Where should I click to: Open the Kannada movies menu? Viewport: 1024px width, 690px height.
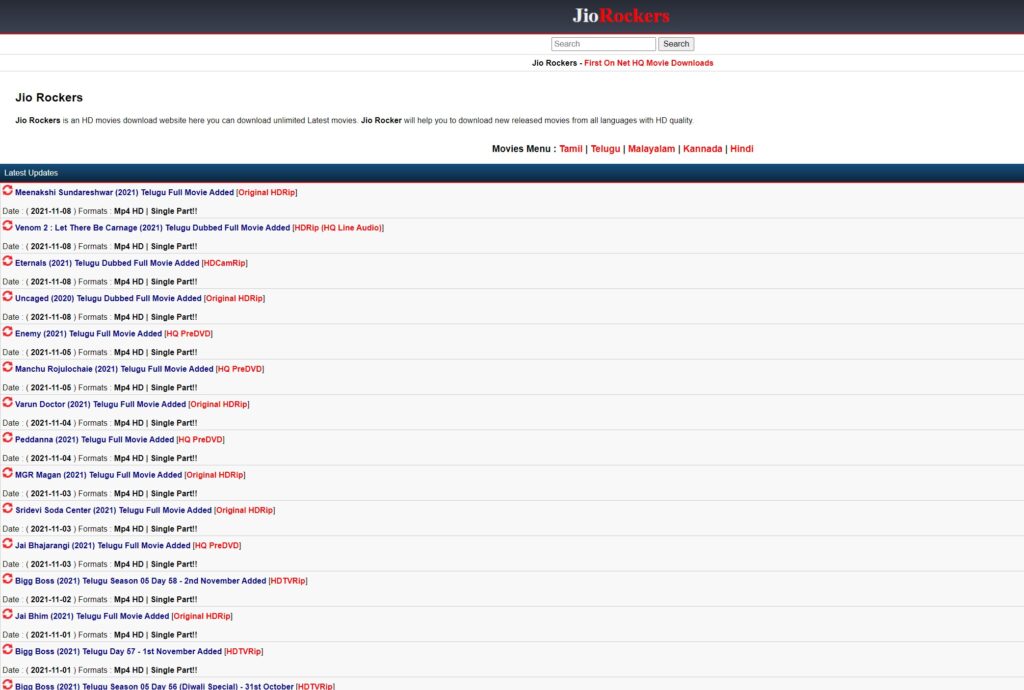[x=703, y=149]
